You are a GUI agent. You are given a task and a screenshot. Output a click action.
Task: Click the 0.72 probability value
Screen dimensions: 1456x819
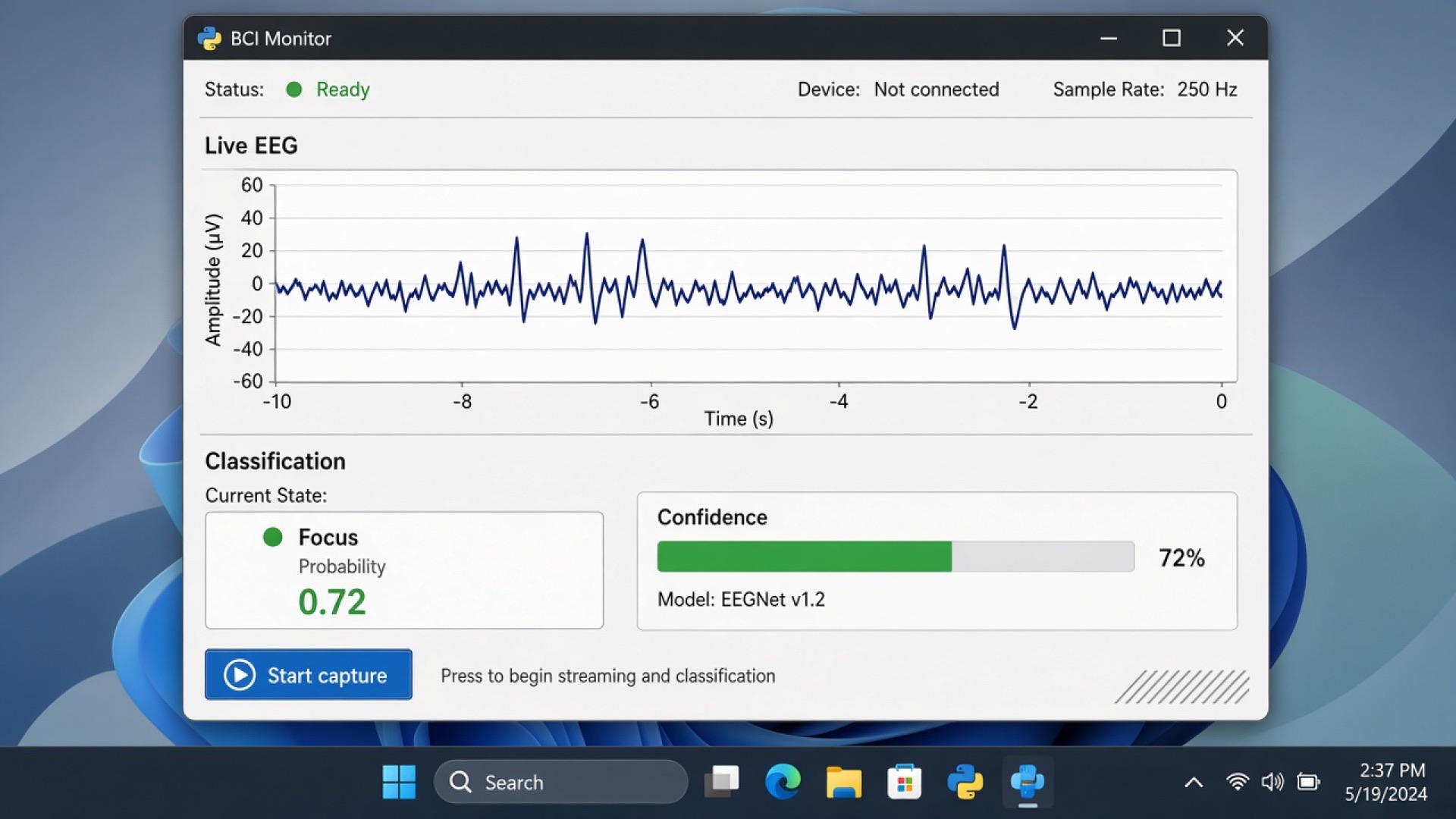(x=332, y=602)
